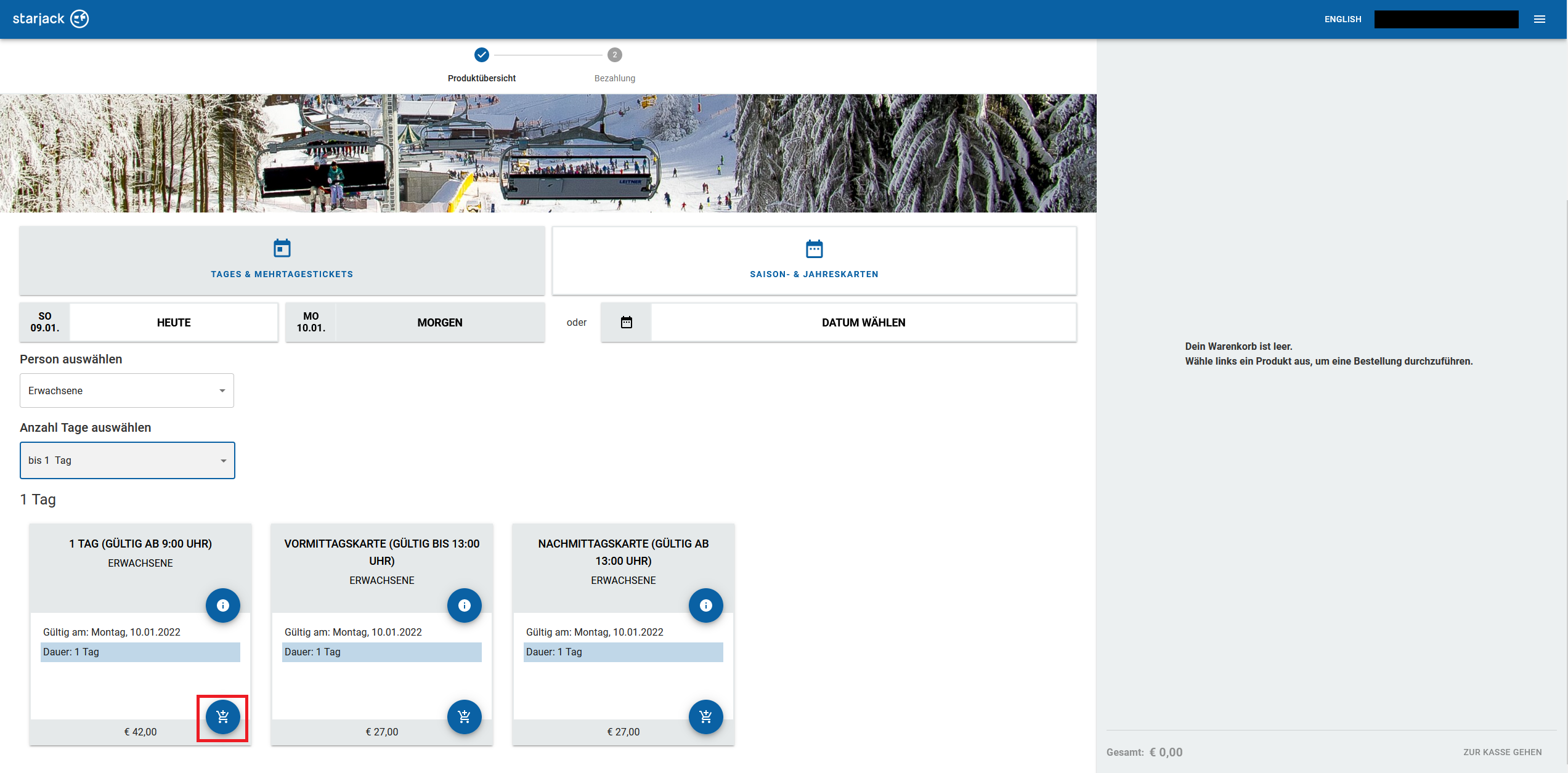Click ZUR KASSE GEHEN button
Image resolution: width=1568 pixels, height=773 pixels.
point(1502,752)
